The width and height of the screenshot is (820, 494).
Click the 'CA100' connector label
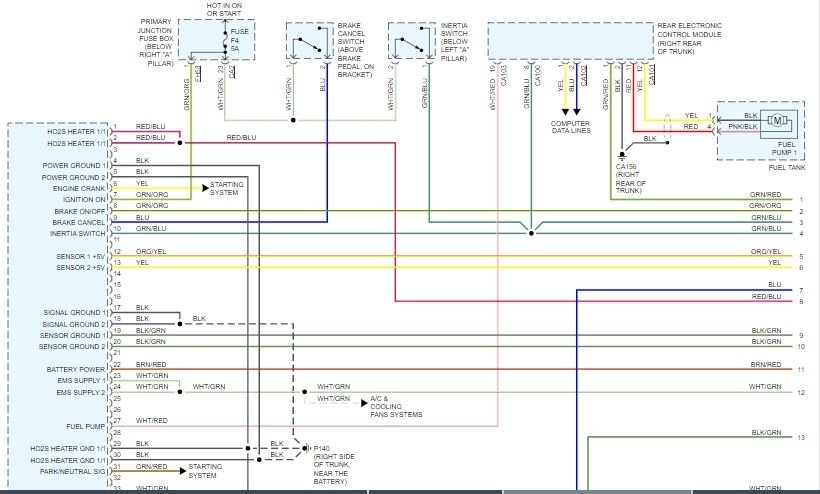(x=538, y=75)
